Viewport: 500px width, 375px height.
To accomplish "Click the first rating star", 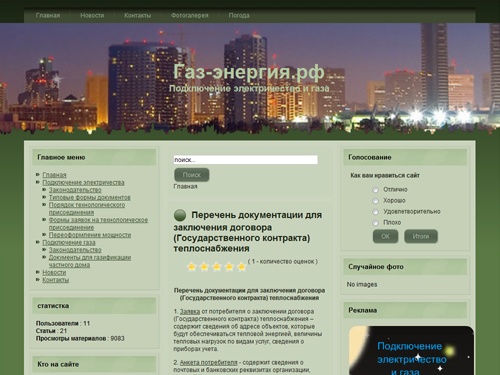I will point(192,267).
